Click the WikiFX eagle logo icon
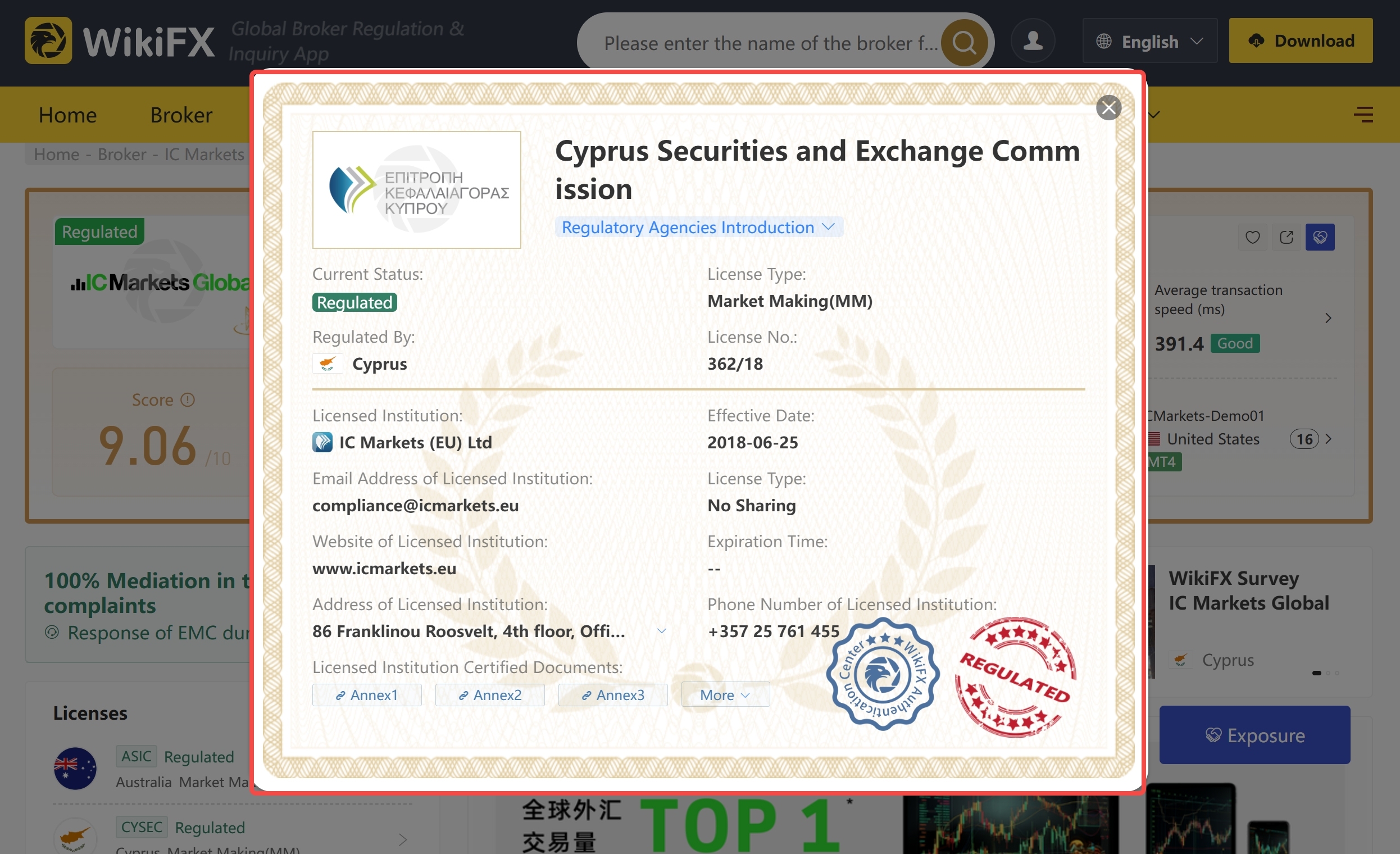This screenshot has width=1400, height=854. pyautogui.click(x=48, y=40)
